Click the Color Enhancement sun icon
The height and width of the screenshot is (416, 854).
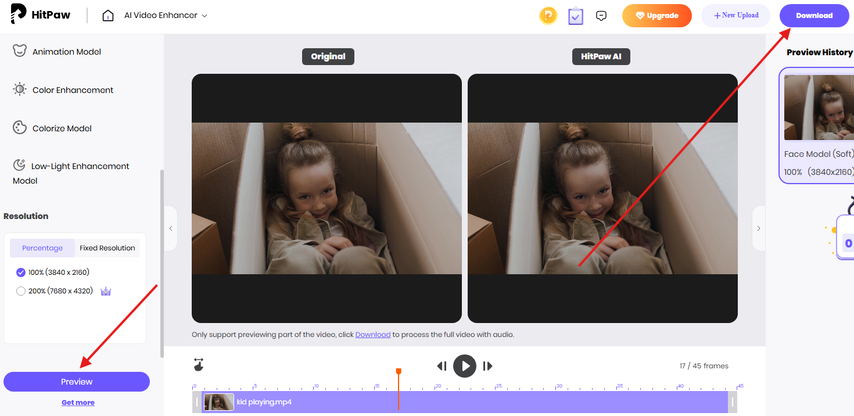tap(20, 89)
